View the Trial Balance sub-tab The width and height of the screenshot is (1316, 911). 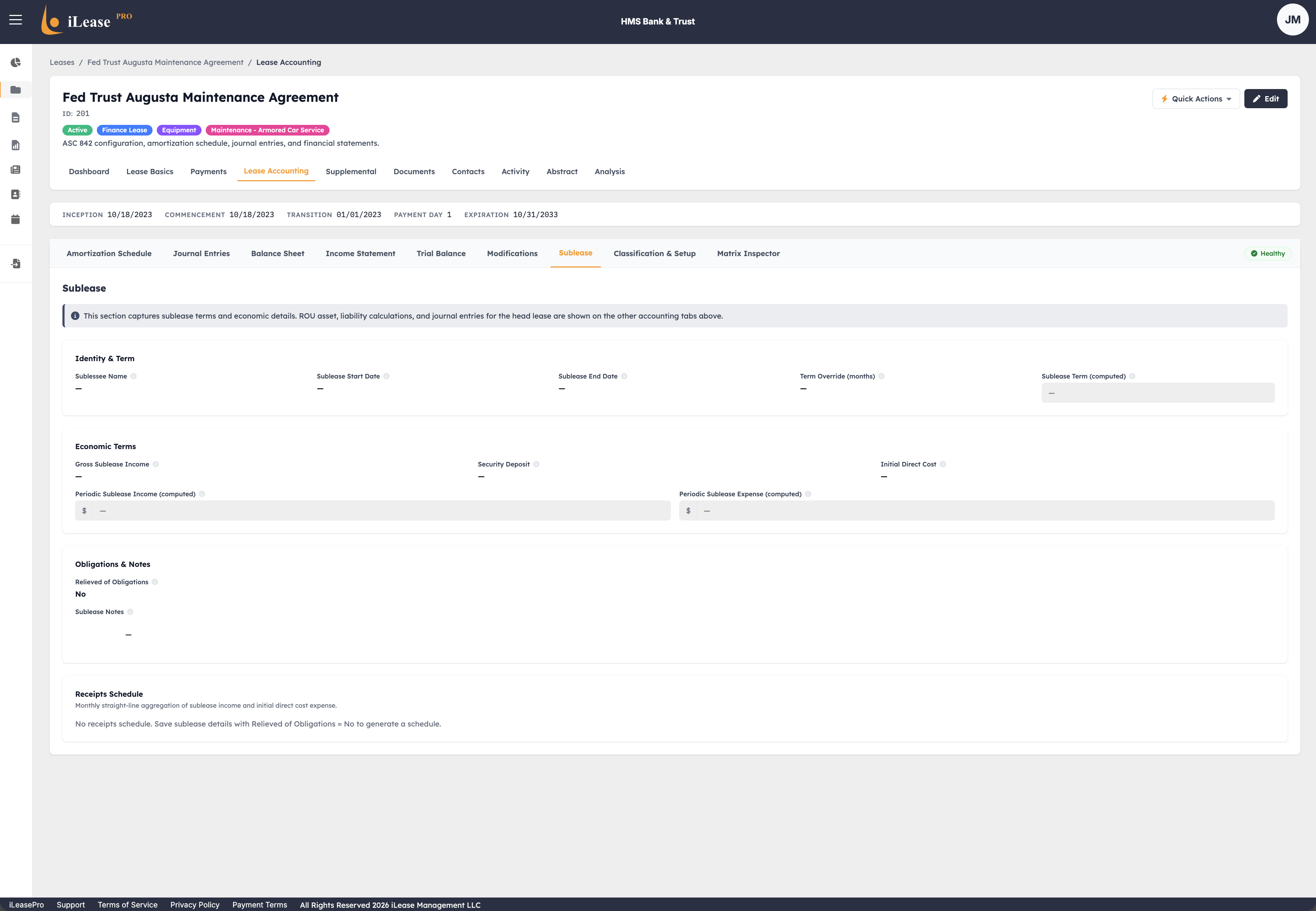(x=441, y=253)
